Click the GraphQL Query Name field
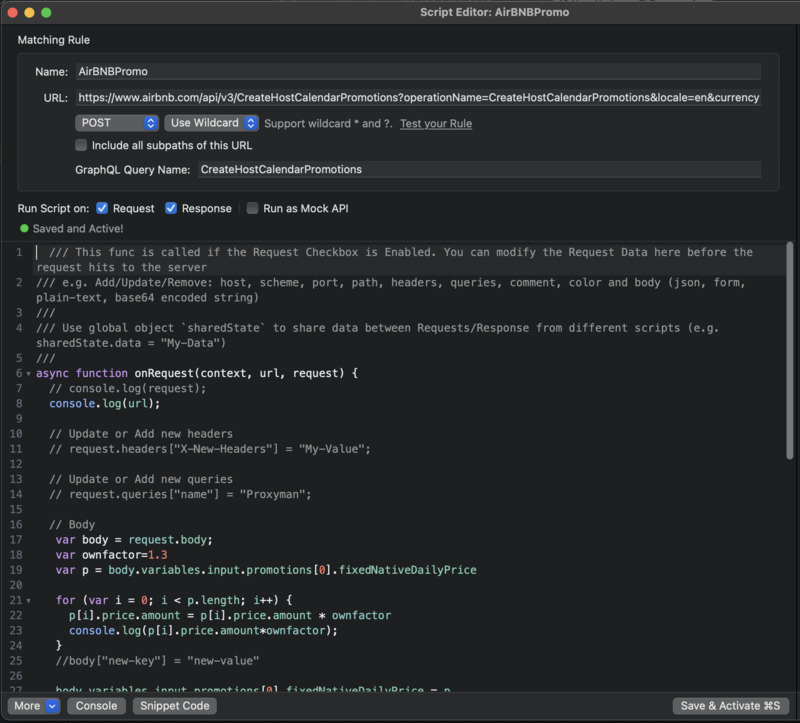 tap(478, 170)
